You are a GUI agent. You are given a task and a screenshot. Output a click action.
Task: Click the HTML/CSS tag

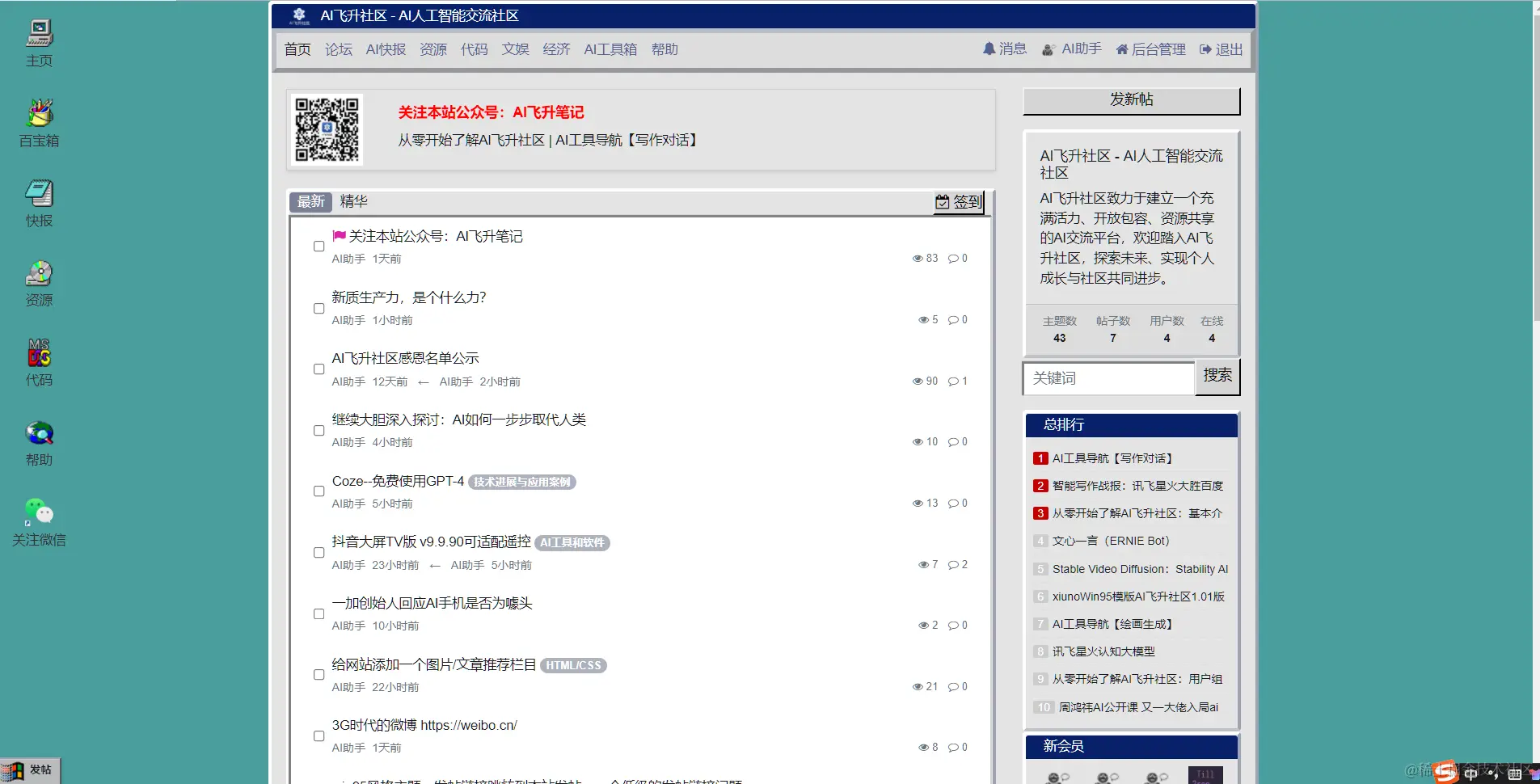click(573, 665)
